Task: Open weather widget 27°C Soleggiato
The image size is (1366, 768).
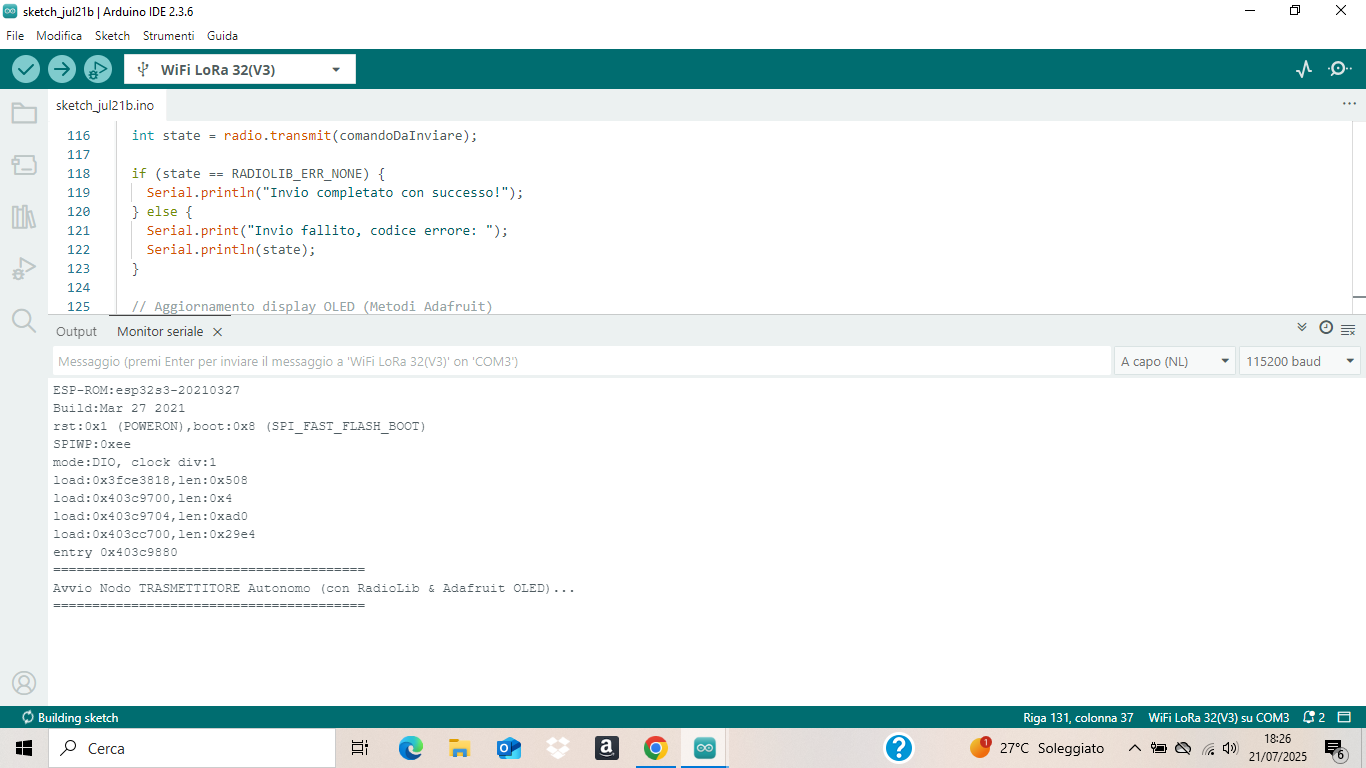Action: (1037, 748)
